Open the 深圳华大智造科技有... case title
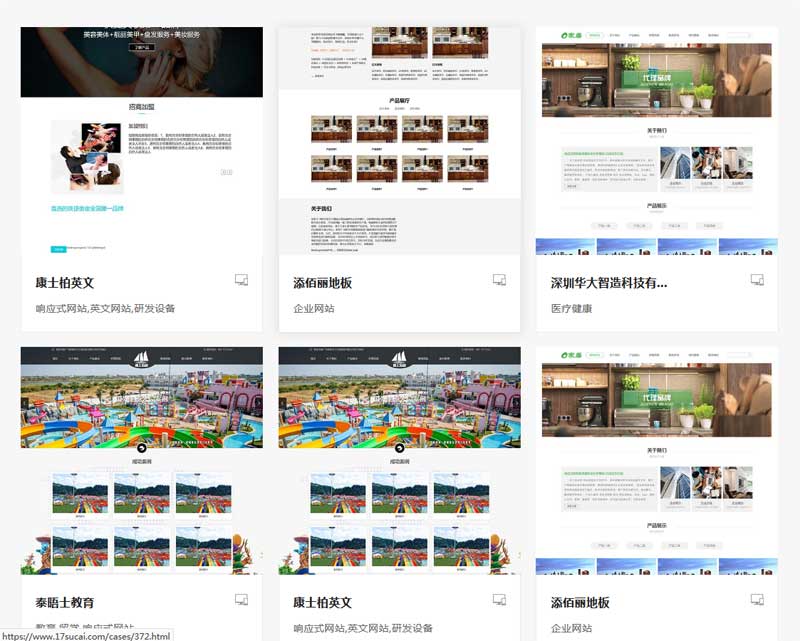The width and height of the screenshot is (800, 641). [x=608, y=283]
